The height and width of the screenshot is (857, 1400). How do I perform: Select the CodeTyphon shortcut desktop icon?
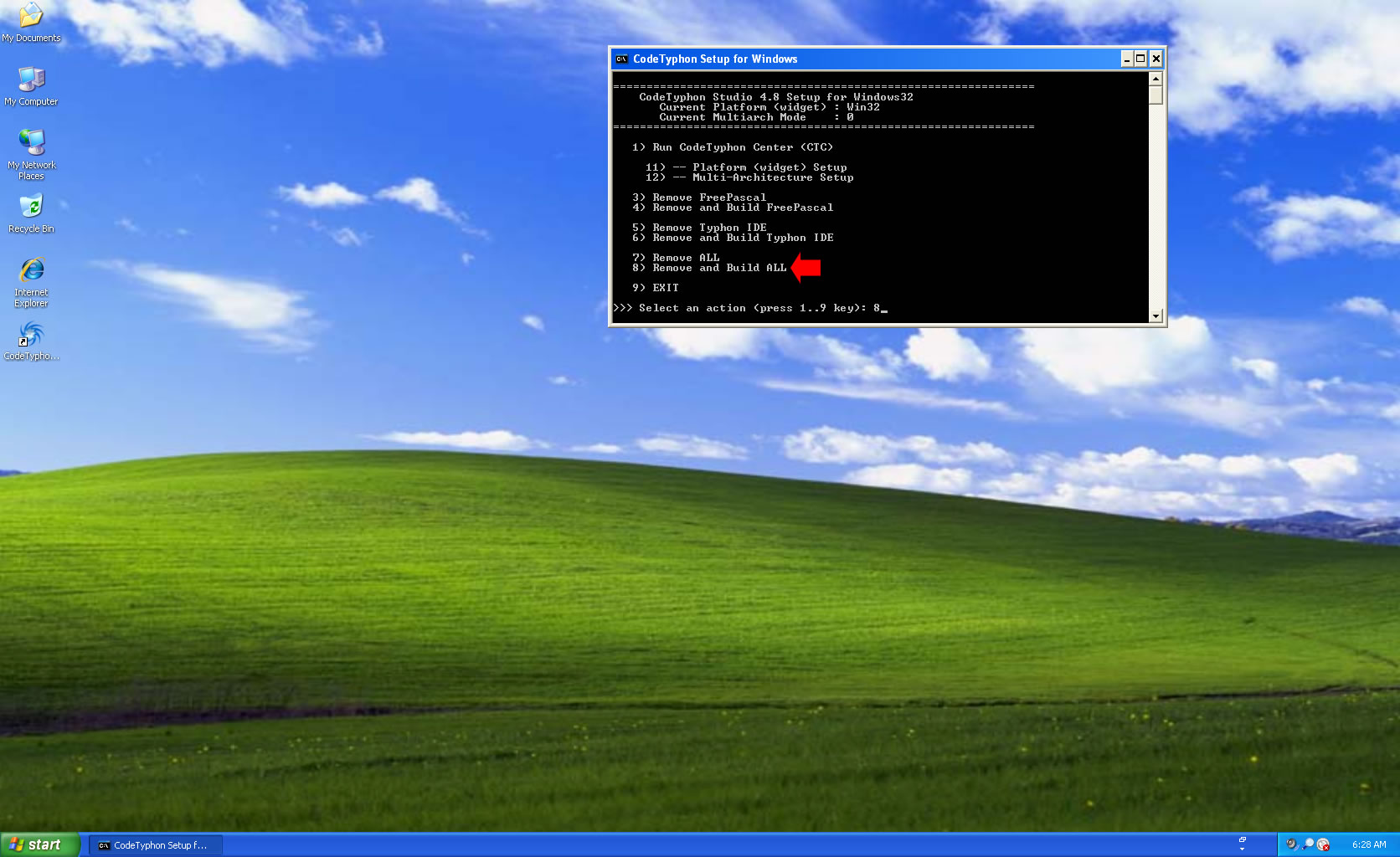31,341
